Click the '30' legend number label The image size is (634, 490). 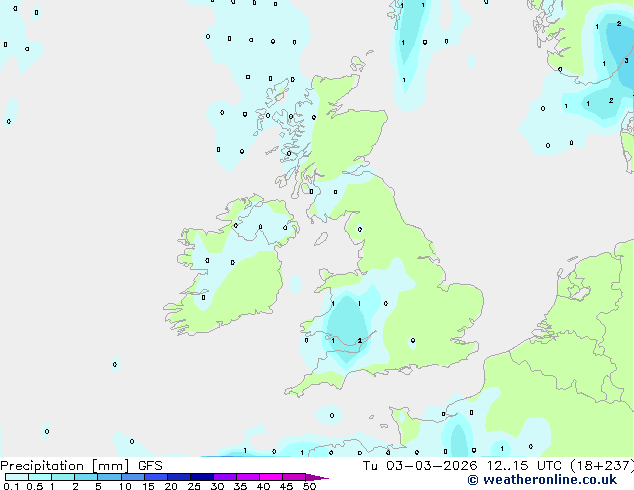pos(217,486)
